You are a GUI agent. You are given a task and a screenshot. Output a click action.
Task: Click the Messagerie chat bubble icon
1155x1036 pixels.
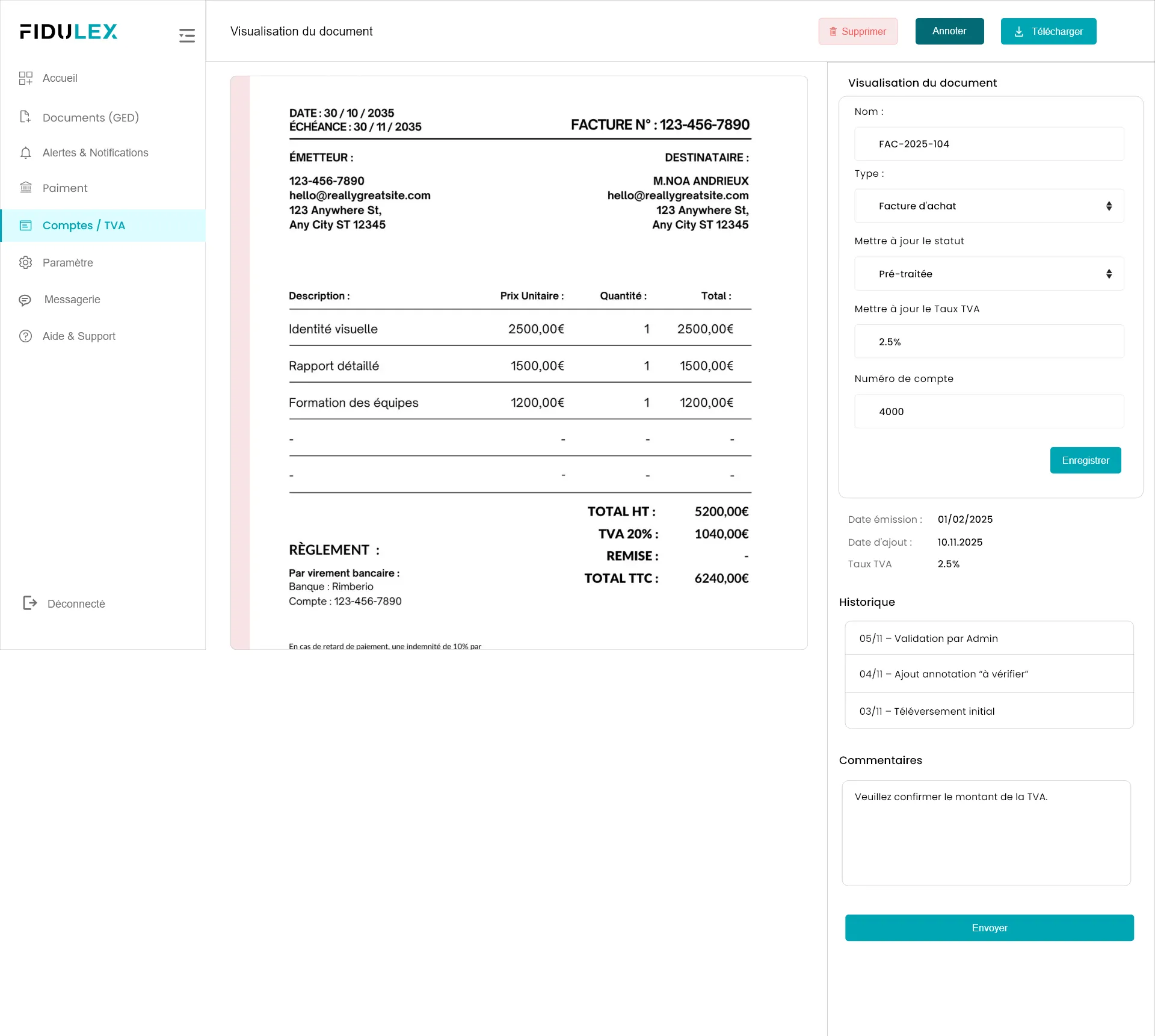click(25, 300)
